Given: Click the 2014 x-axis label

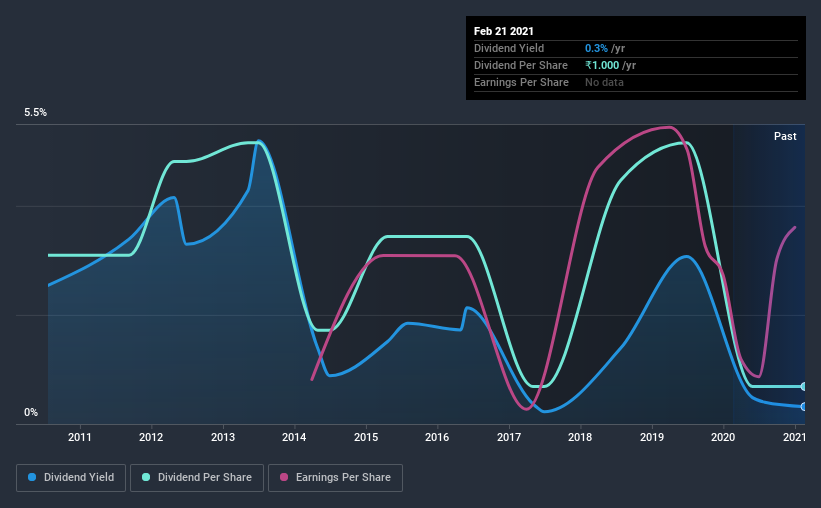Looking at the screenshot, I should [x=294, y=437].
